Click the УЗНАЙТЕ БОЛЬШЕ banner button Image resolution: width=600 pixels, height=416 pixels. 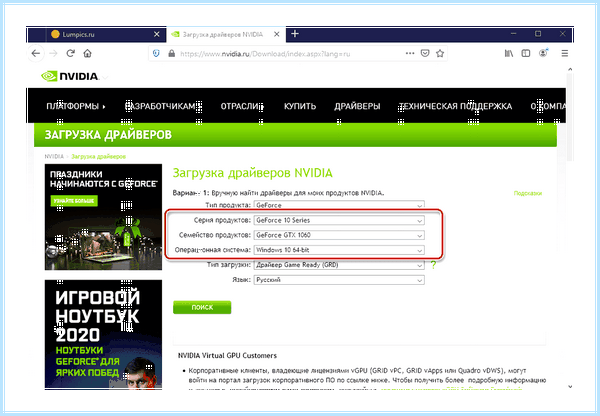74,201
